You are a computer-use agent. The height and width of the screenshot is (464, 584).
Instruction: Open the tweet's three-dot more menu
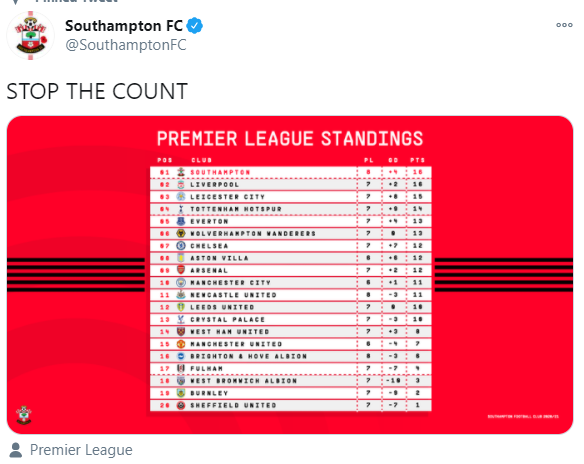[x=564, y=25]
